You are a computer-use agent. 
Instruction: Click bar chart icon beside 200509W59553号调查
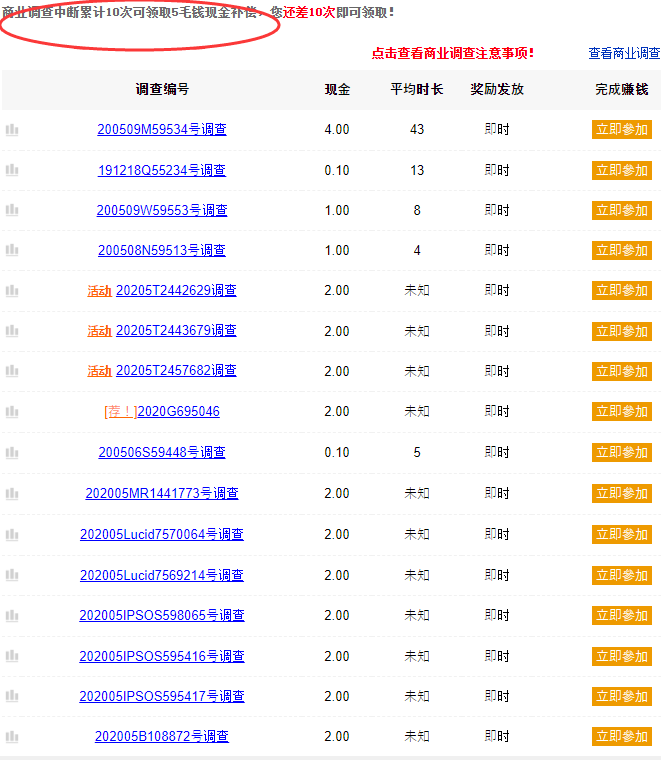12,210
